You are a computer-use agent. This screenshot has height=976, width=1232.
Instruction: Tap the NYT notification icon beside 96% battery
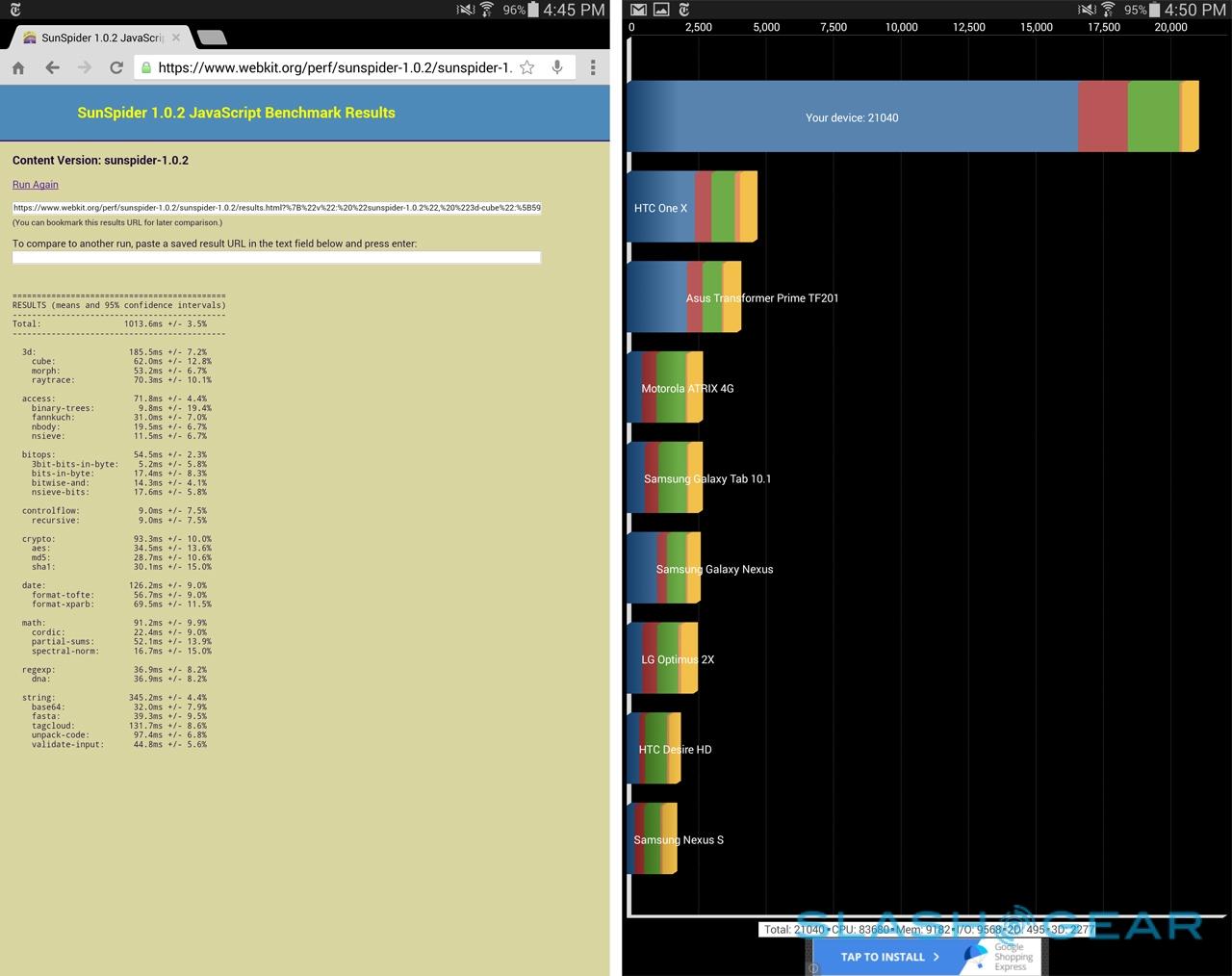point(14,10)
